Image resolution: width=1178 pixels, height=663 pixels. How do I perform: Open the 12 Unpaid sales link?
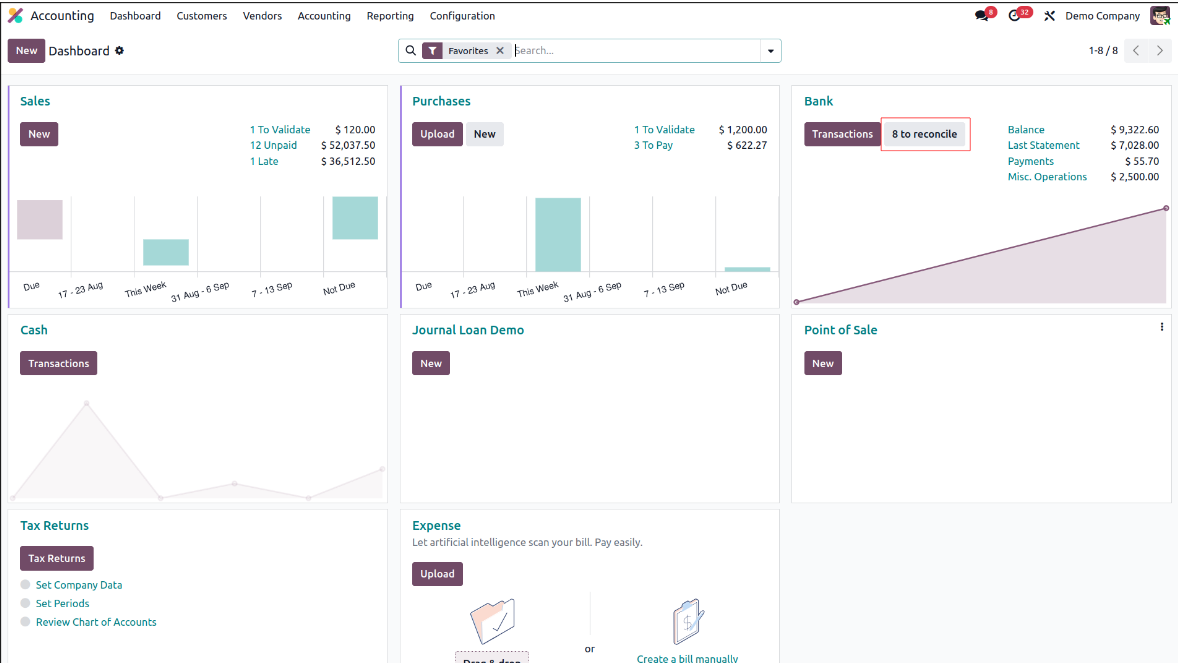273,145
